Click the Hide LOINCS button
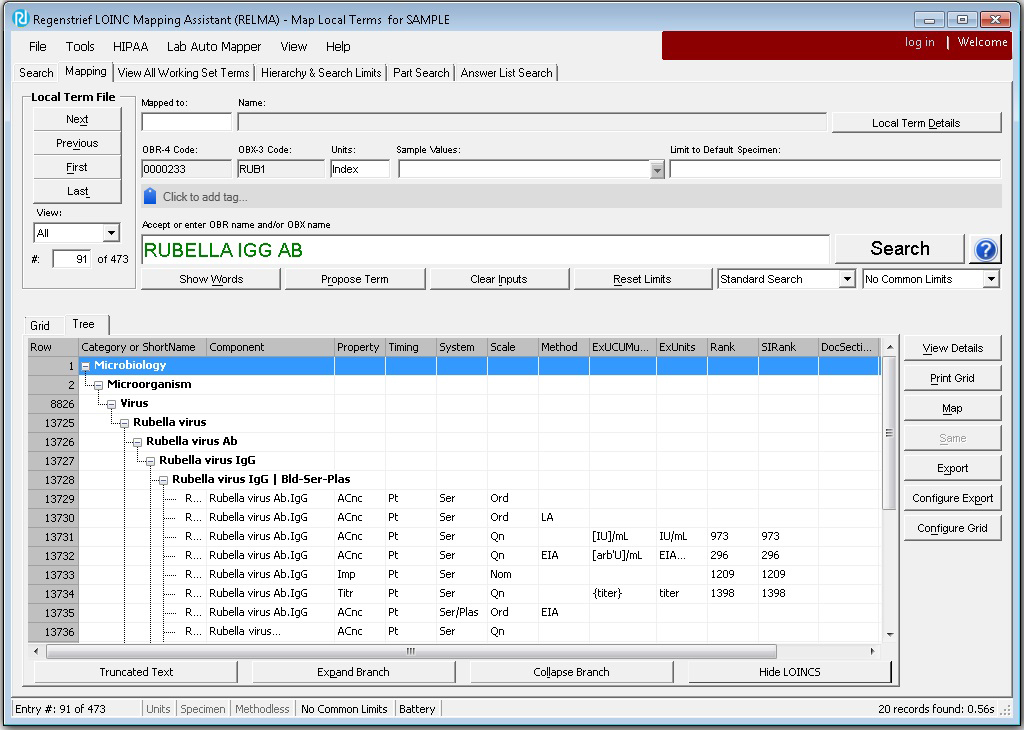This screenshot has width=1024, height=730. (x=790, y=672)
